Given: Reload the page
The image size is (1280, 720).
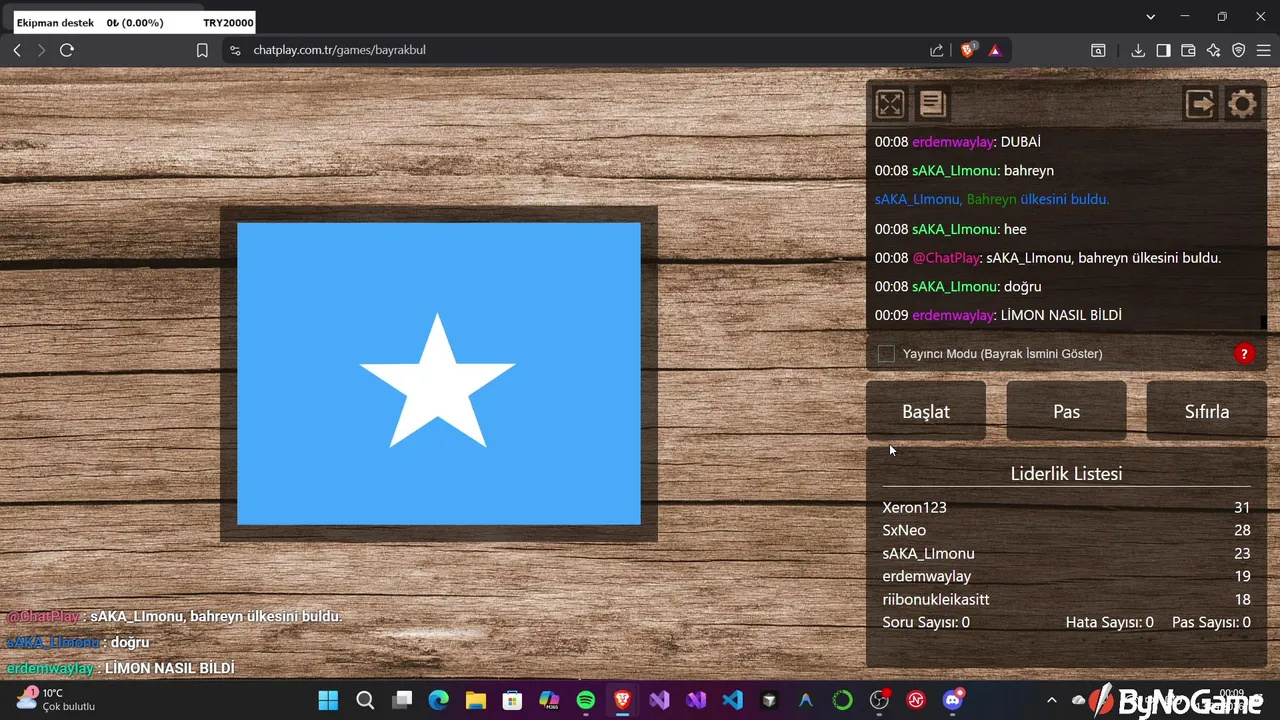Looking at the screenshot, I should pos(67,50).
